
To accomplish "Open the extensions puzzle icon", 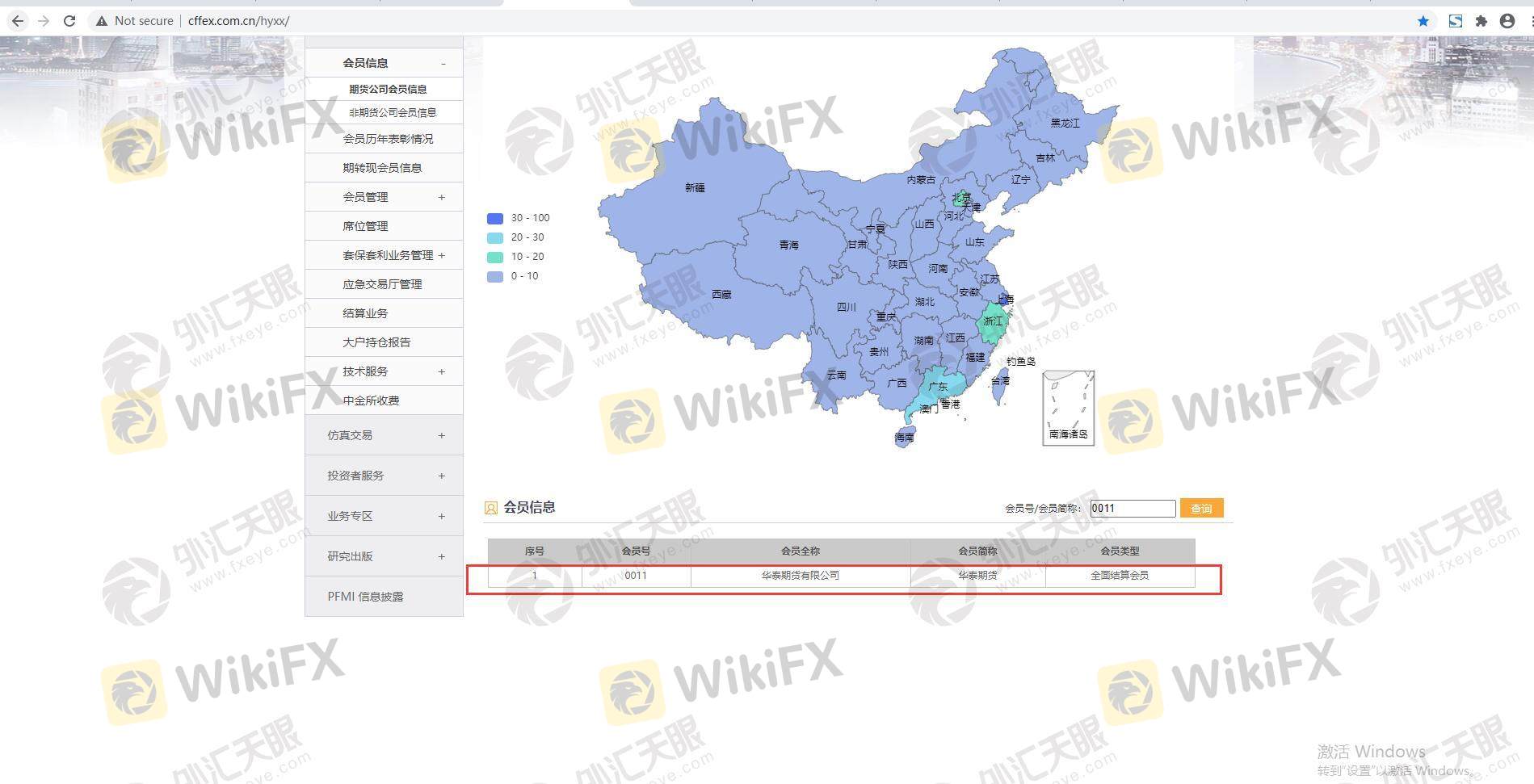I will click(x=1481, y=21).
